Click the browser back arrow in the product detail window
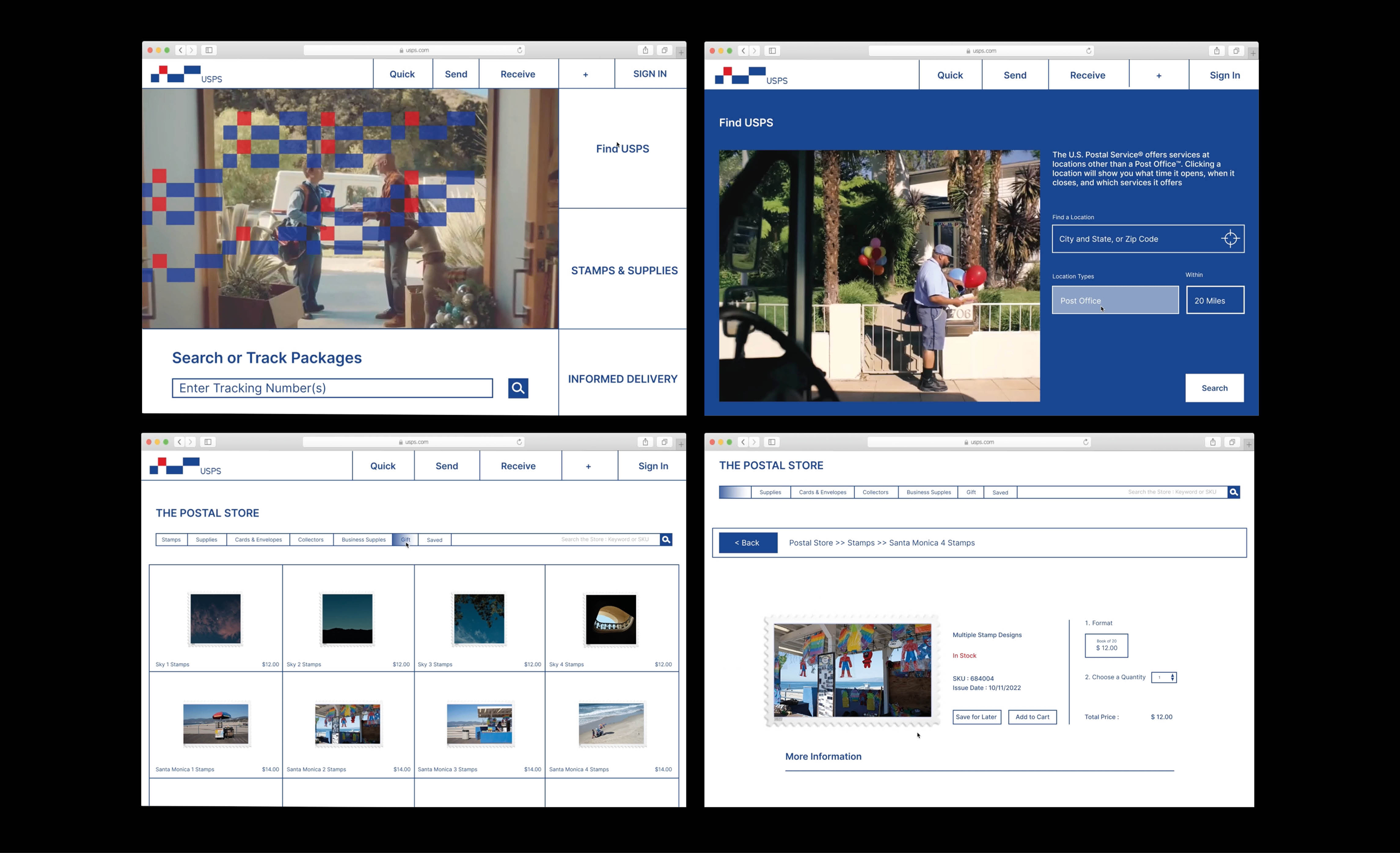Image resolution: width=1400 pixels, height=853 pixels. pyautogui.click(x=743, y=442)
